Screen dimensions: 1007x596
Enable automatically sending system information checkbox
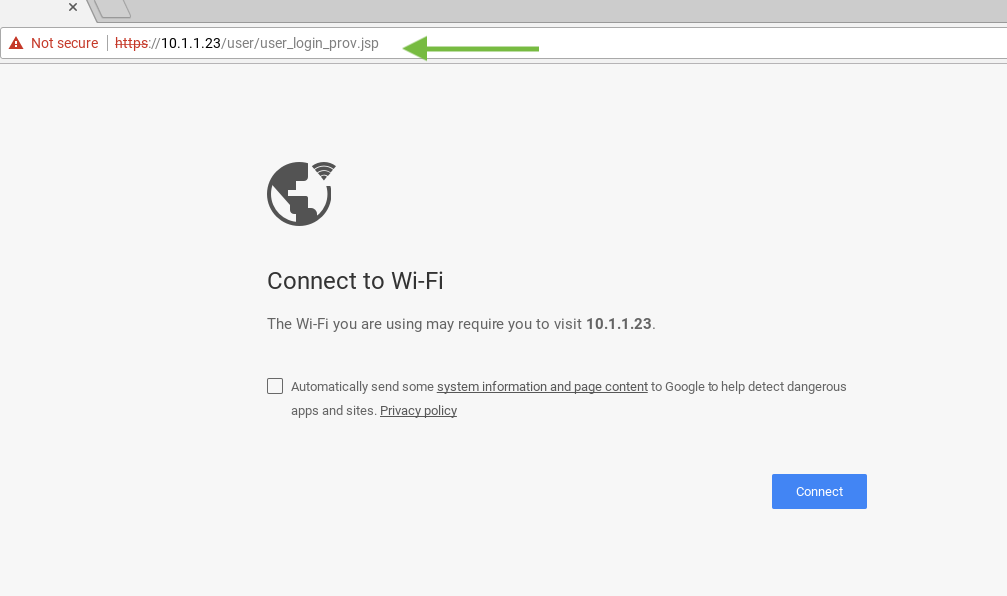[x=275, y=386]
